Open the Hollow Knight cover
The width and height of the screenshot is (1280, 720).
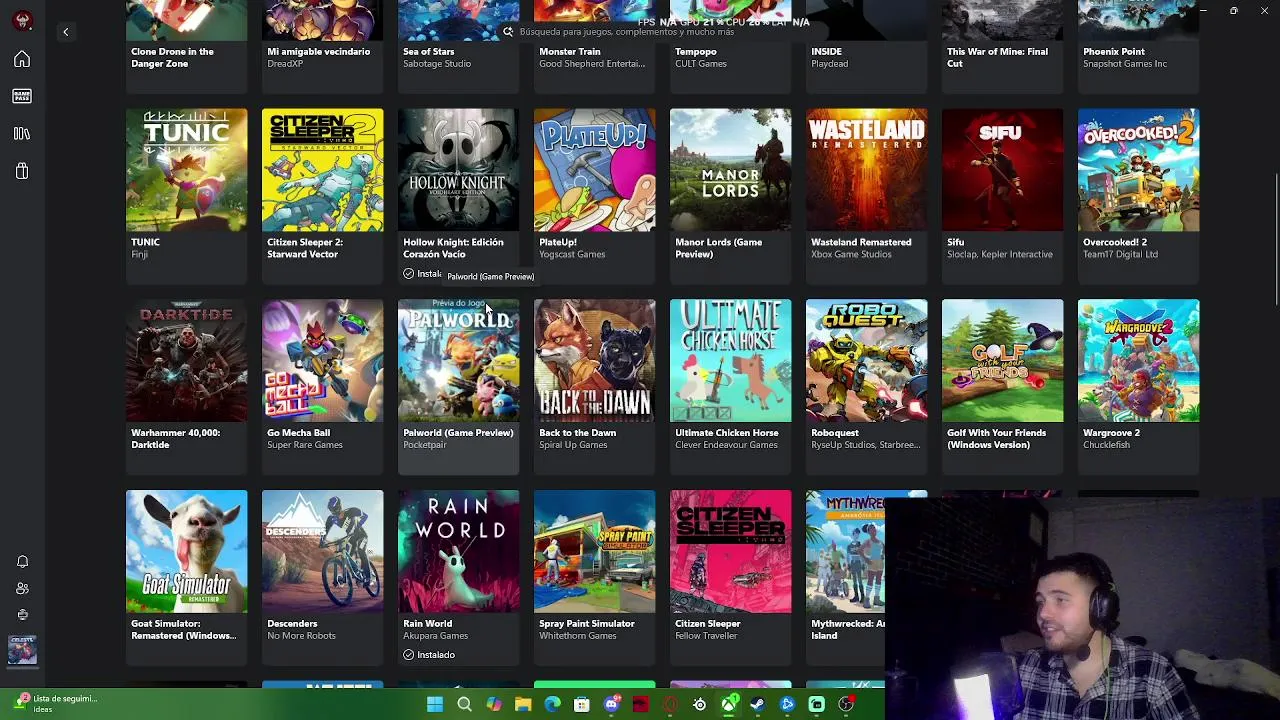click(458, 170)
